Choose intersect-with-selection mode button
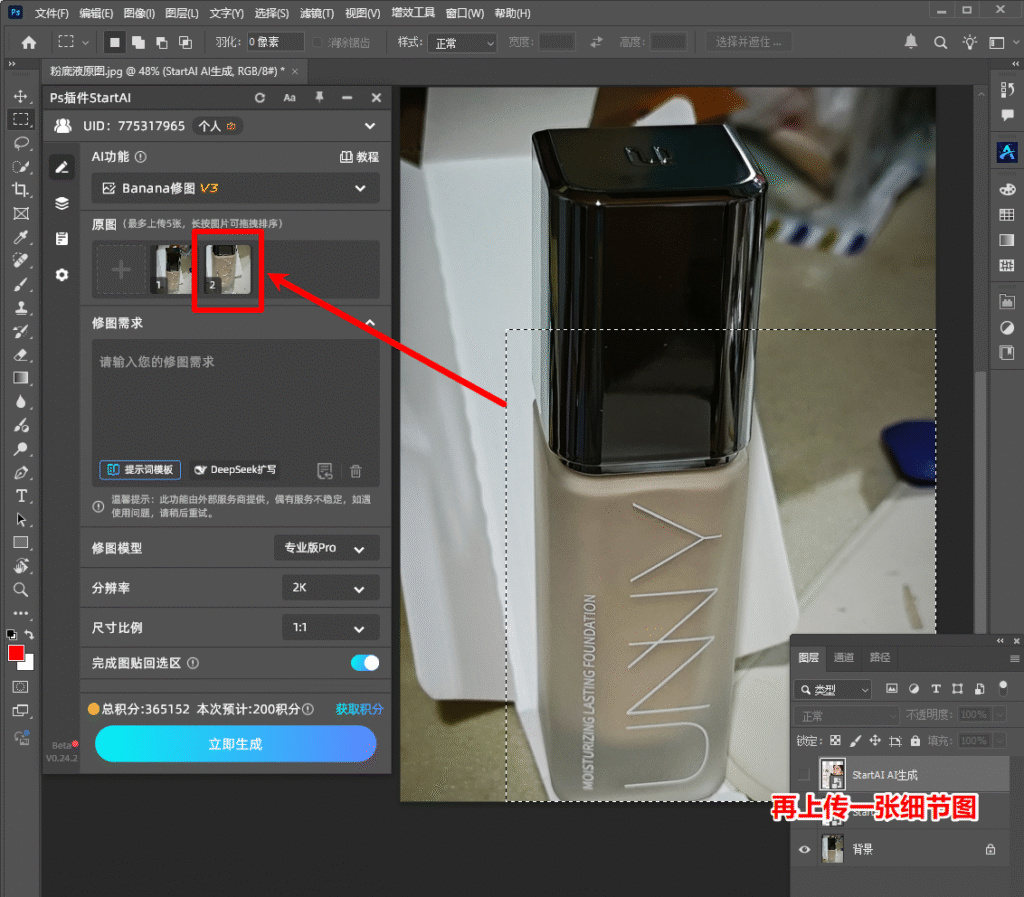 (185, 42)
